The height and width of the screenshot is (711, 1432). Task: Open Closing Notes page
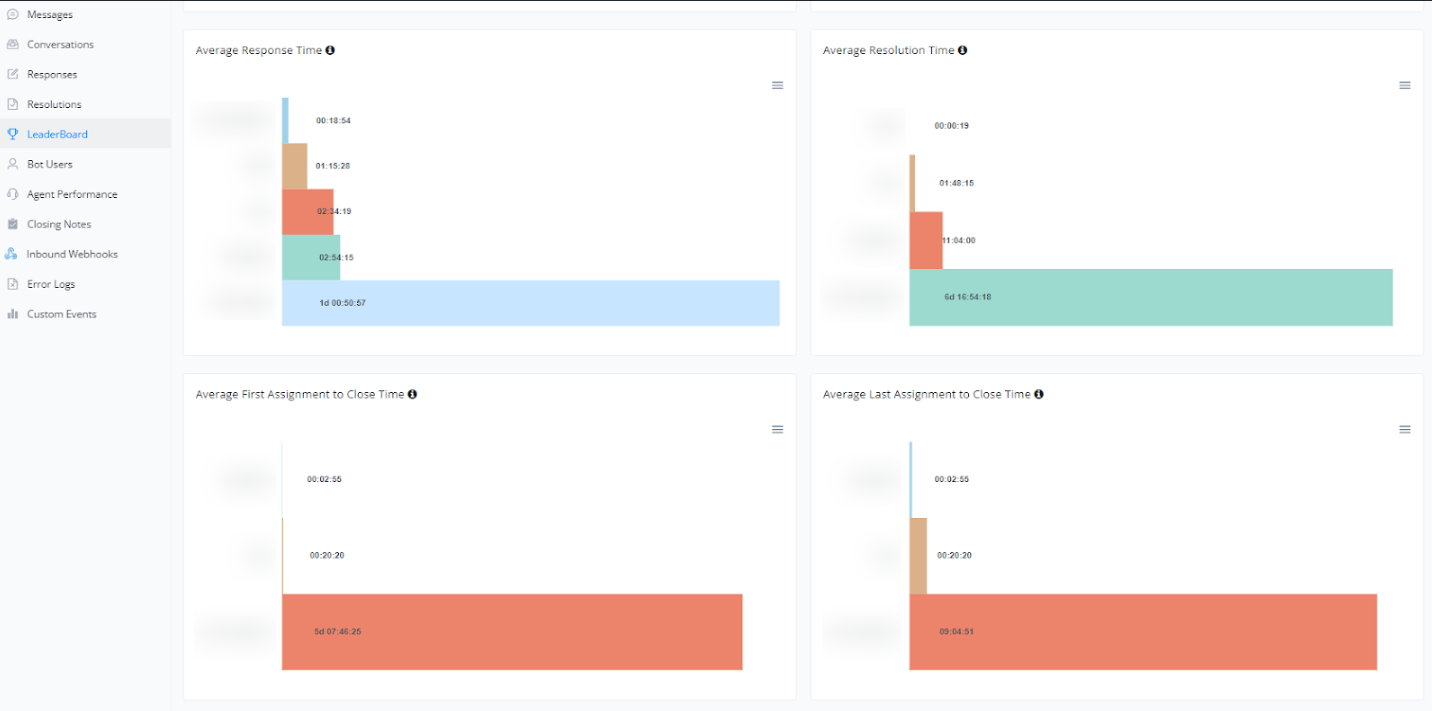click(x=59, y=225)
